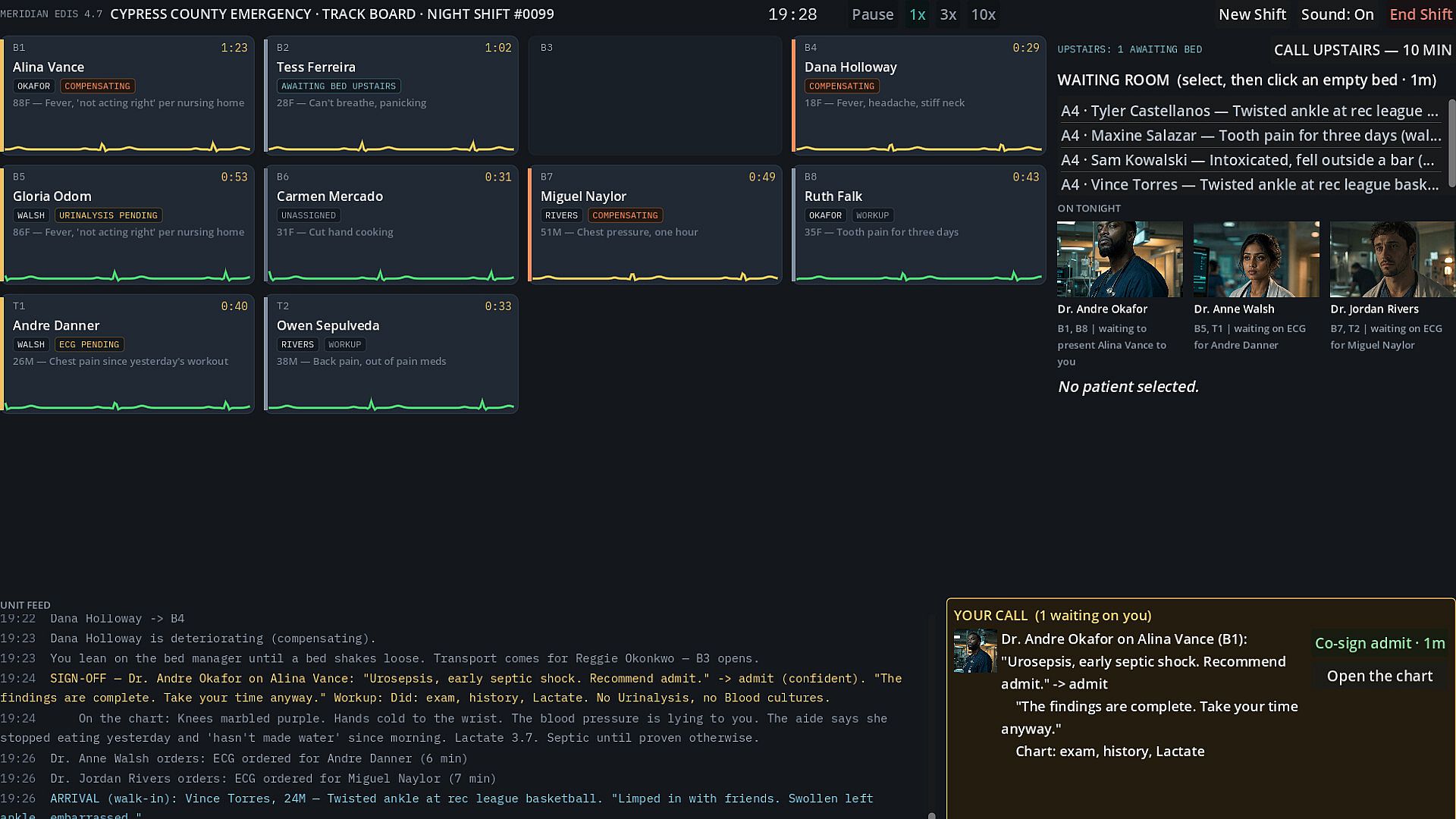Click the 'YOUR CALL (1 waiting on you)' header
Viewport: 1456px width, 819px height.
pyautogui.click(x=1052, y=616)
